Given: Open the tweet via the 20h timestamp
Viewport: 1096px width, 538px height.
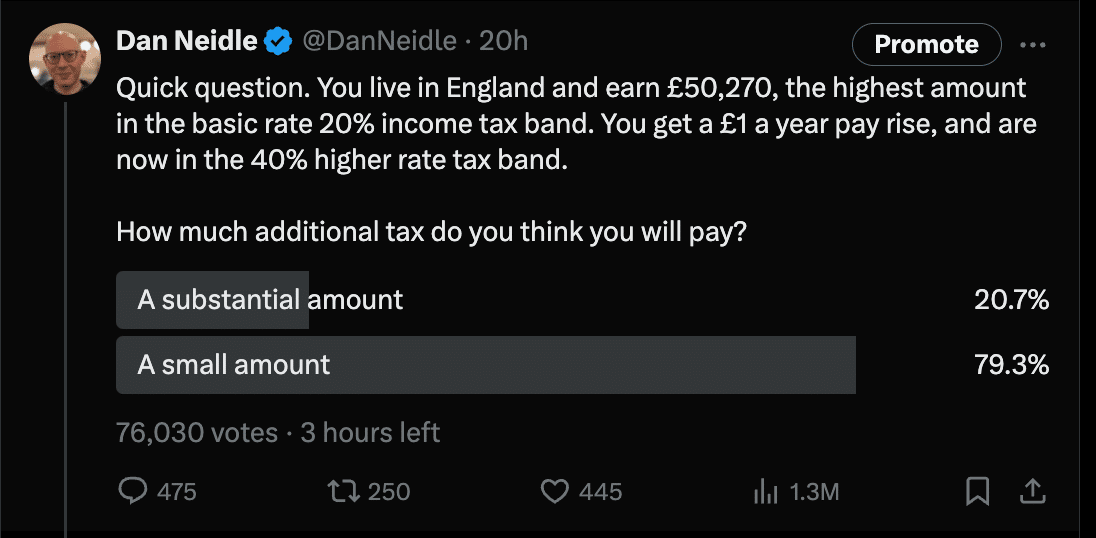Looking at the screenshot, I should (x=503, y=42).
